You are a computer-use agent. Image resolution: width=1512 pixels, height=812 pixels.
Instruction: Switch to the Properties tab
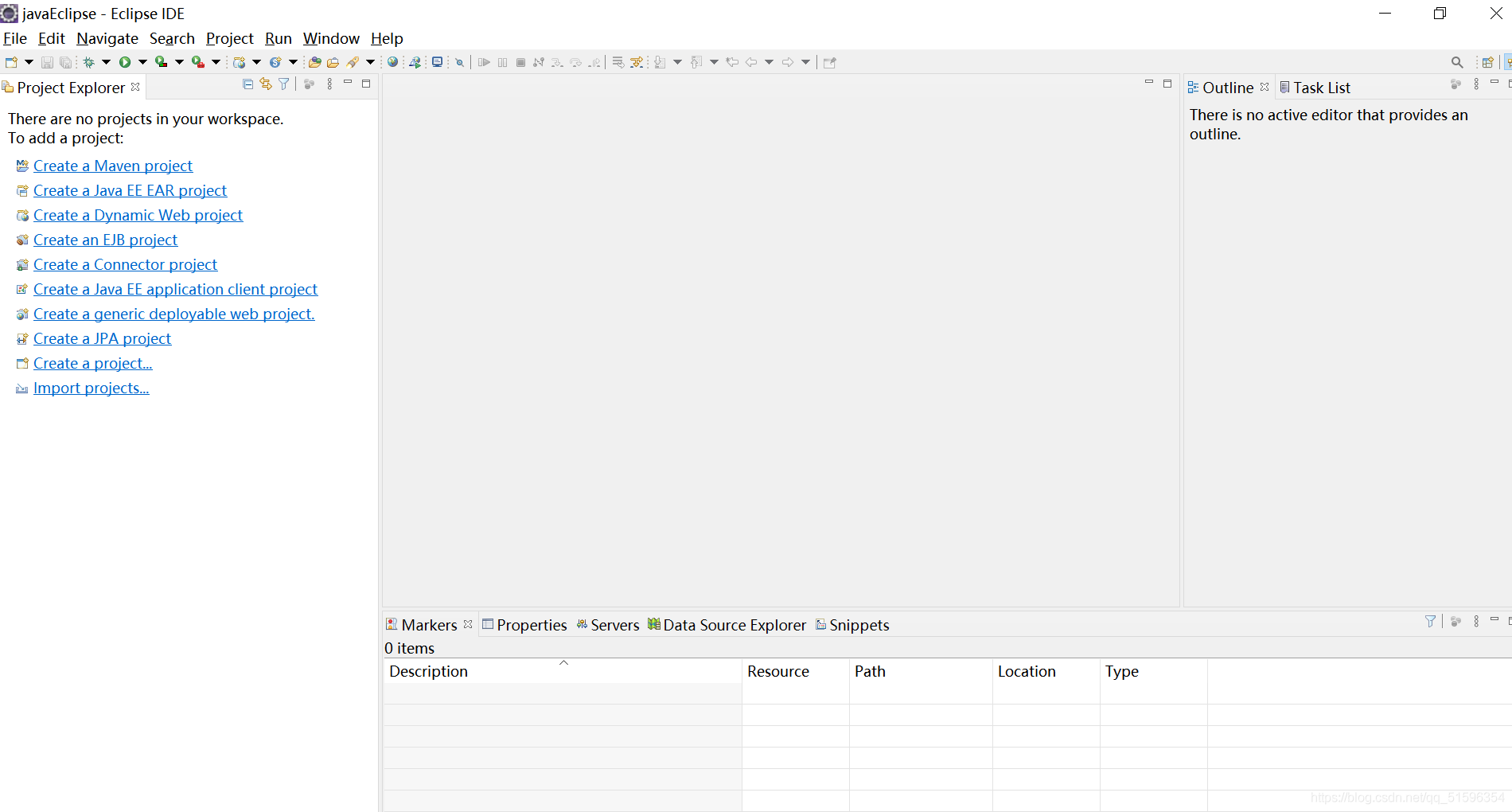point(524,625)
